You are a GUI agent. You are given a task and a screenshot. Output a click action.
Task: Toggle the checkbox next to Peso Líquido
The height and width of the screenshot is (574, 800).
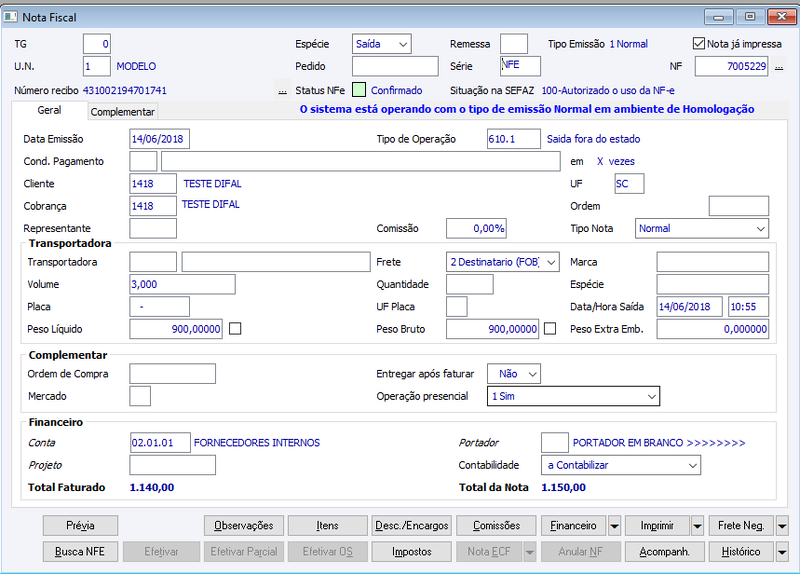tap(235, 329)
